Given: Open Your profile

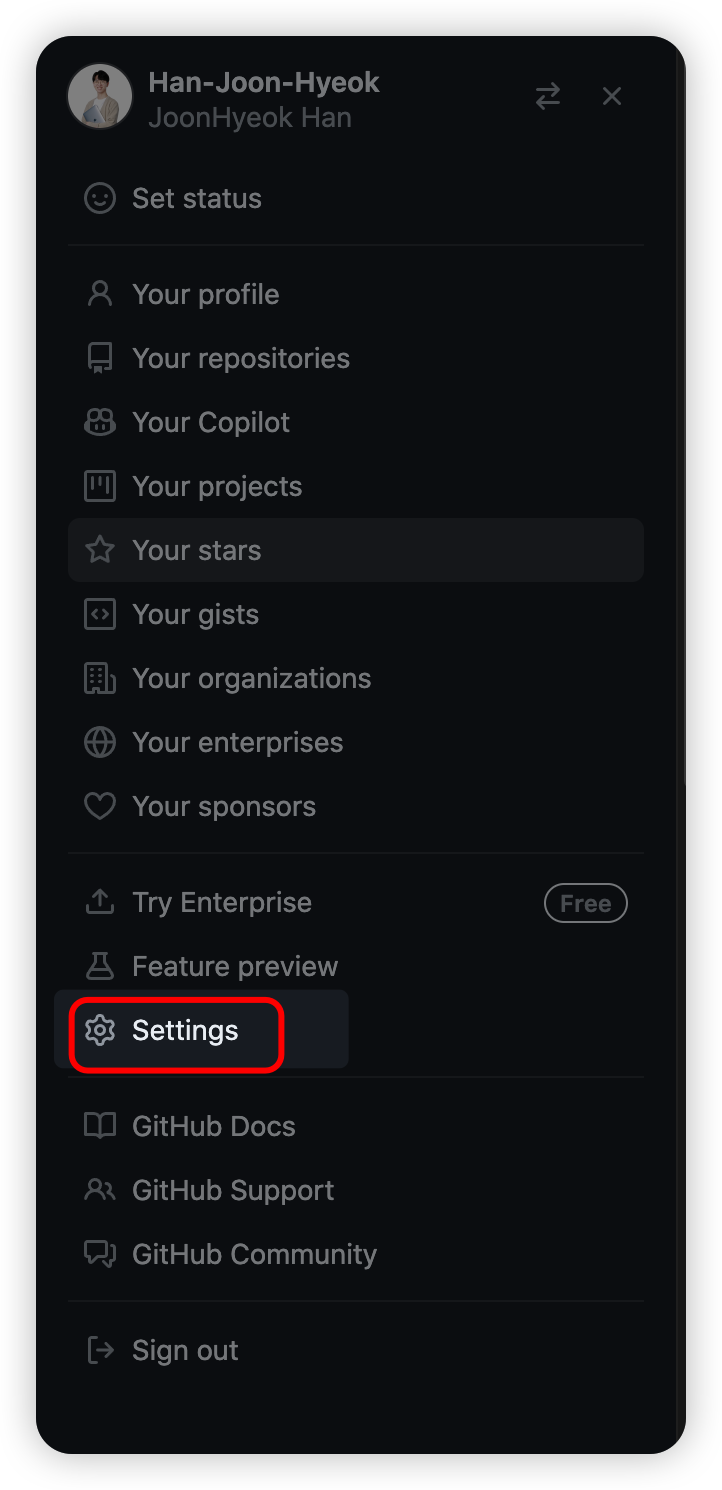Looking at the screenshot, I should (205, 293).
